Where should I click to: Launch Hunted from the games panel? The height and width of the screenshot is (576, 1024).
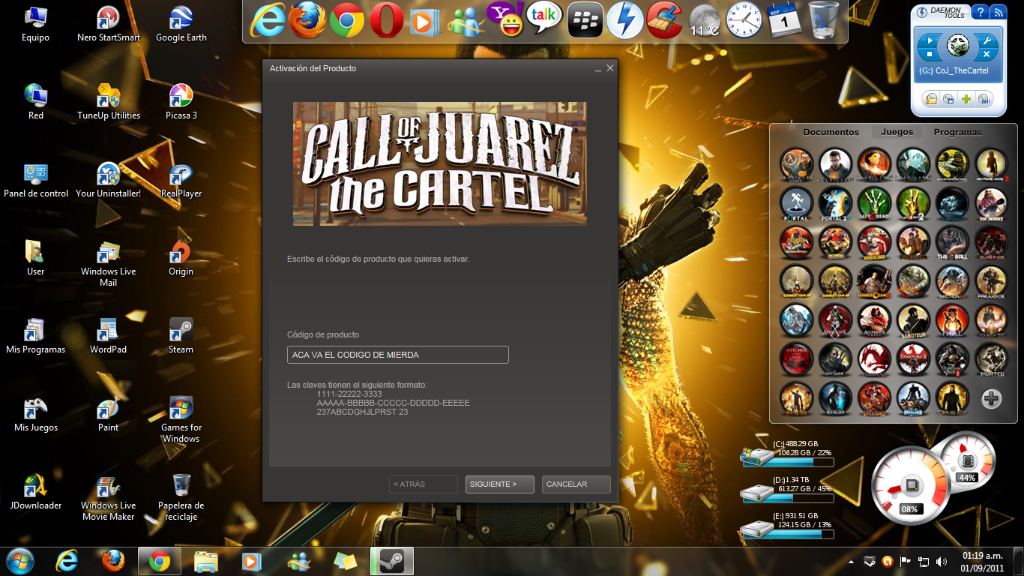point(991,359)
